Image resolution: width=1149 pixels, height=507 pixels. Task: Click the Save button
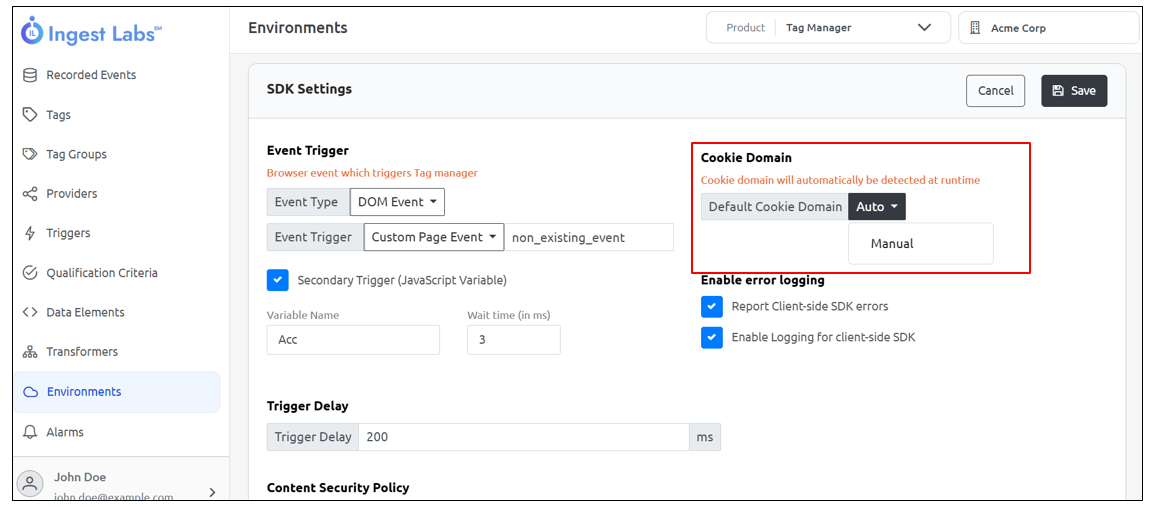coord(1074,90)
